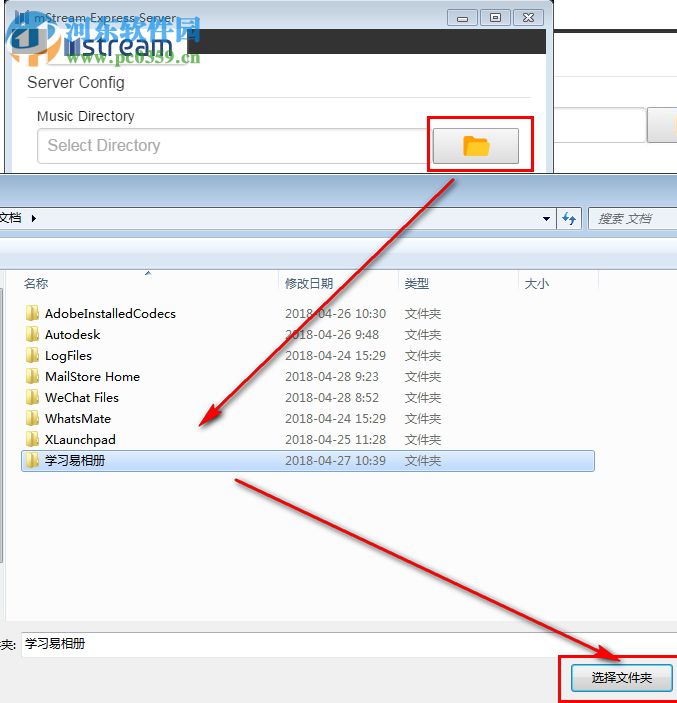
Task: Select the MailStore Home folder icon
Action: (x=32, y=377)
